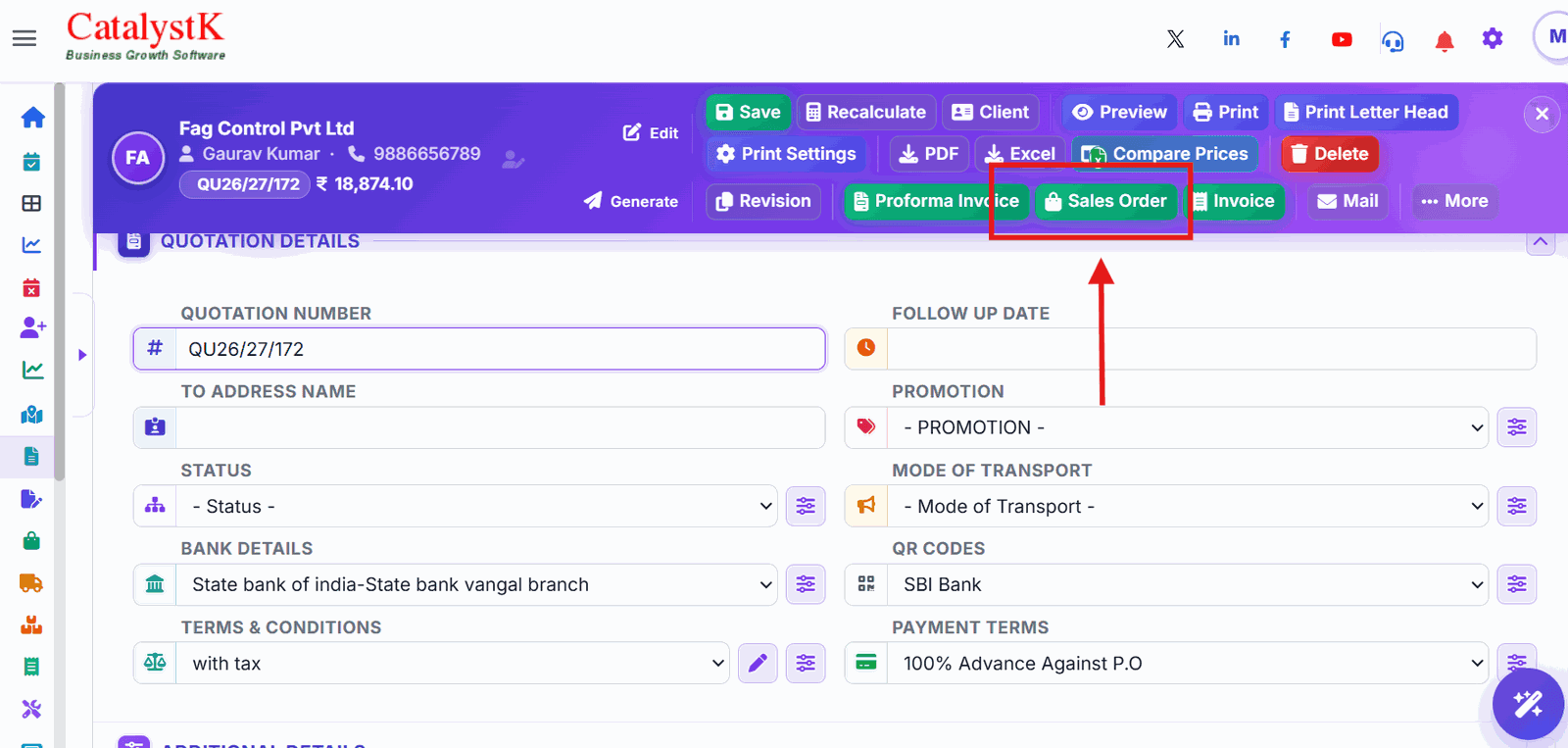Click the truck icon in the sidebar

(31, 583)
